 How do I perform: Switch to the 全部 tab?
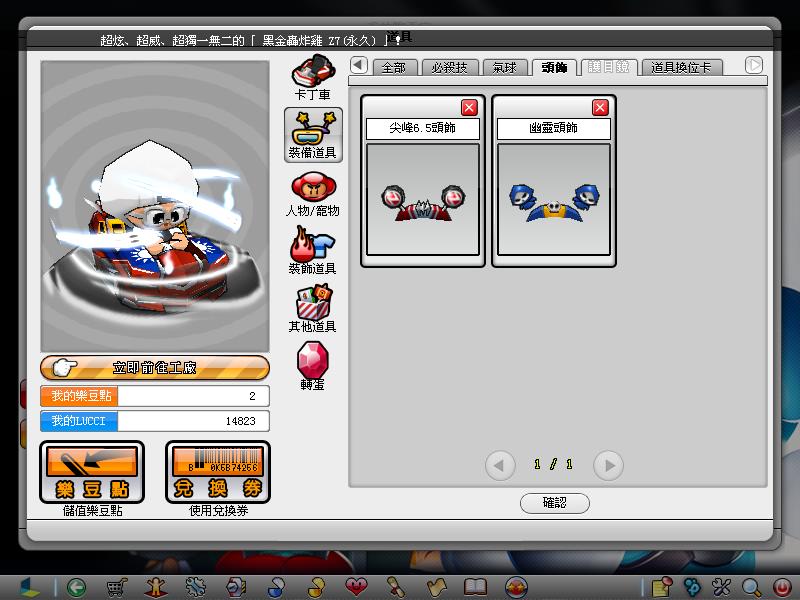[394, 67]
